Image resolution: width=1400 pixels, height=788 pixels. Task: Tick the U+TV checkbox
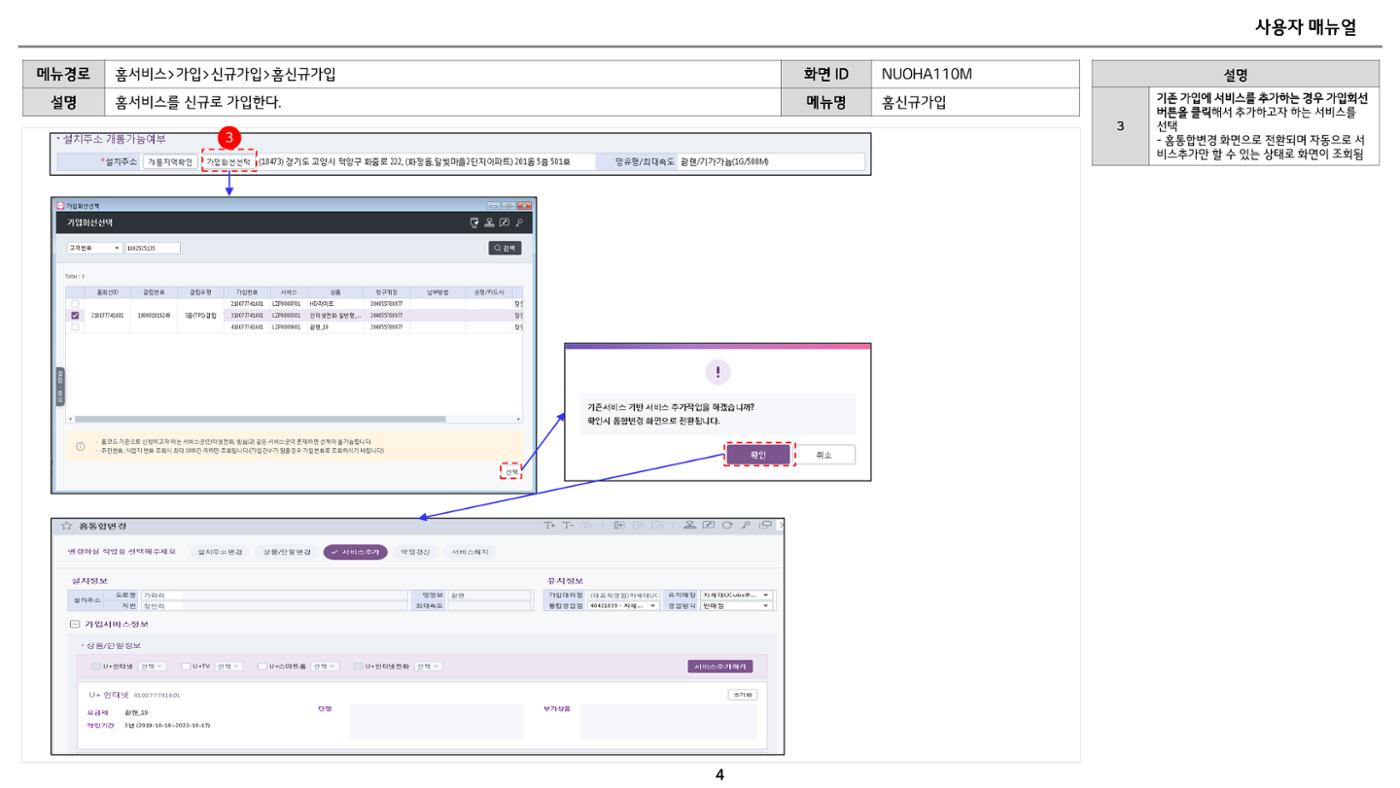tap(186, 666)
